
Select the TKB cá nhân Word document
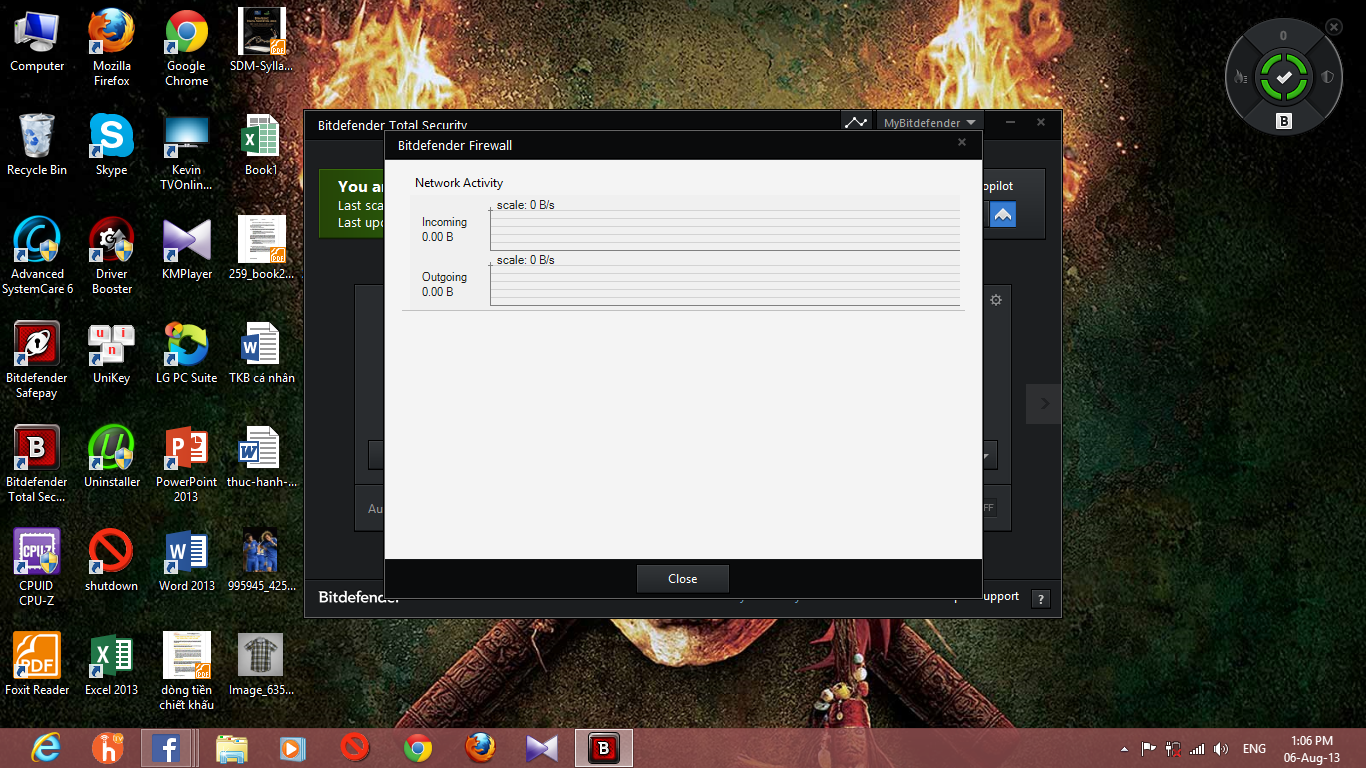coord(262,353)
